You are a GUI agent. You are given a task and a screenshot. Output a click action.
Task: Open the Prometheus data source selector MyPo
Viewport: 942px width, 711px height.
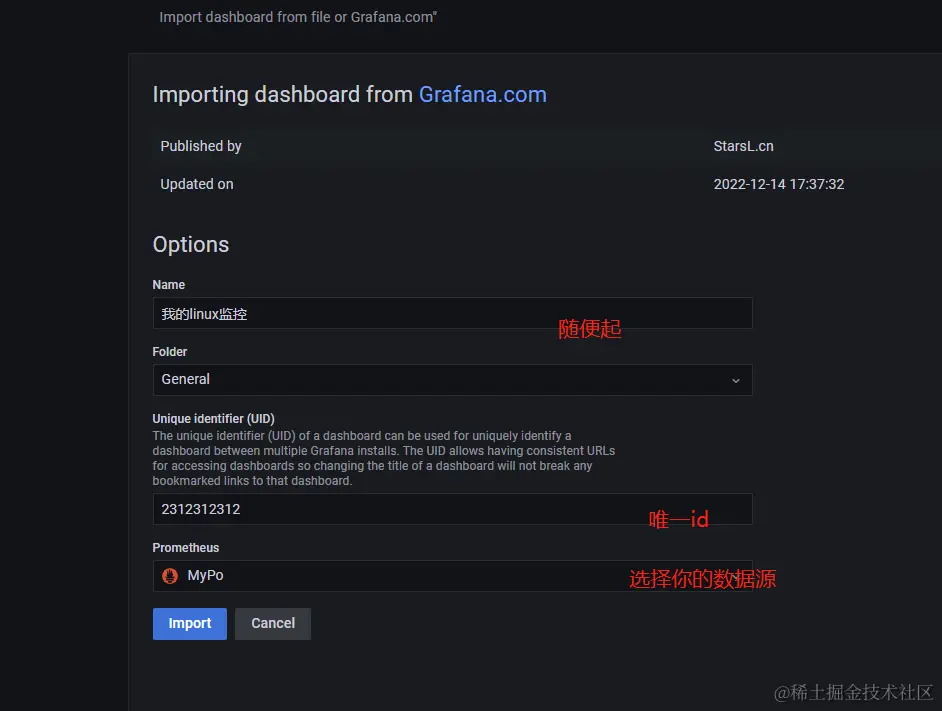(x=452, y=576)
